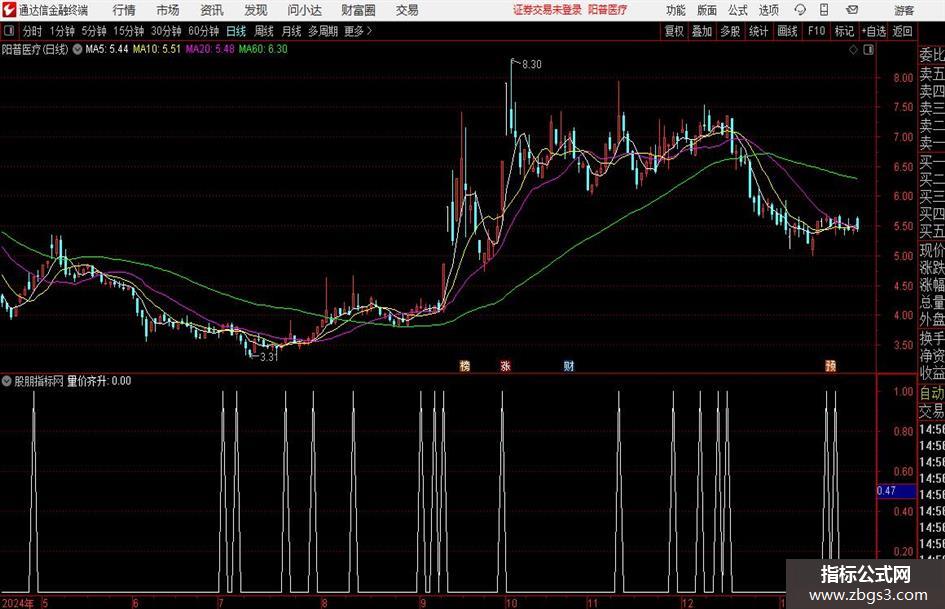Open the 功能 menu
Viewport: 945px width, 609px height.
pyautogui.click(x=676, y=10)
